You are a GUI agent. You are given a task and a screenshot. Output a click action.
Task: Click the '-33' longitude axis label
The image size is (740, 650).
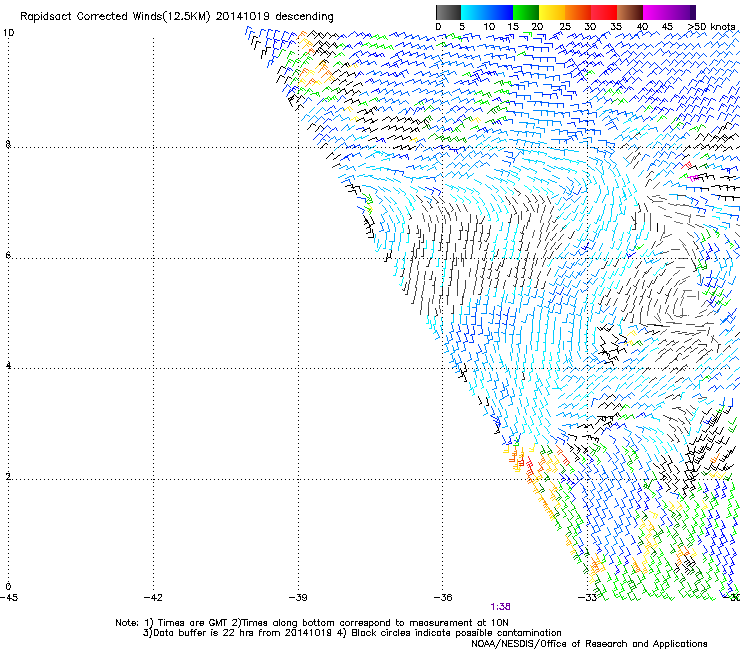(x=587, y=598)
